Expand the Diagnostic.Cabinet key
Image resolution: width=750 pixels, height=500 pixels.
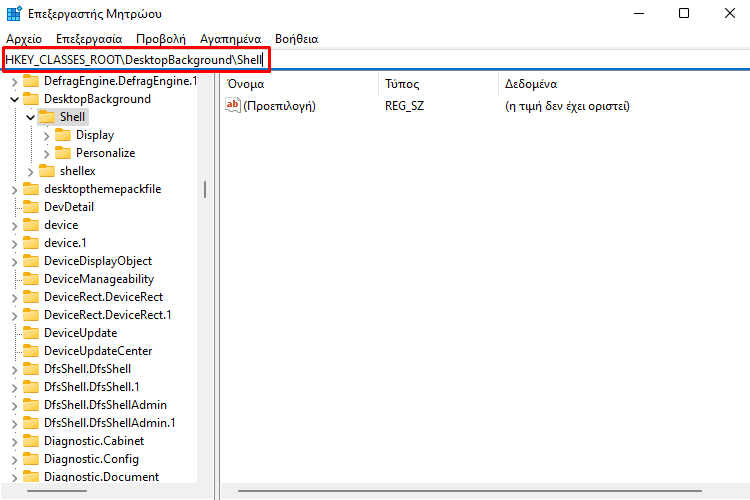(14, 442)
